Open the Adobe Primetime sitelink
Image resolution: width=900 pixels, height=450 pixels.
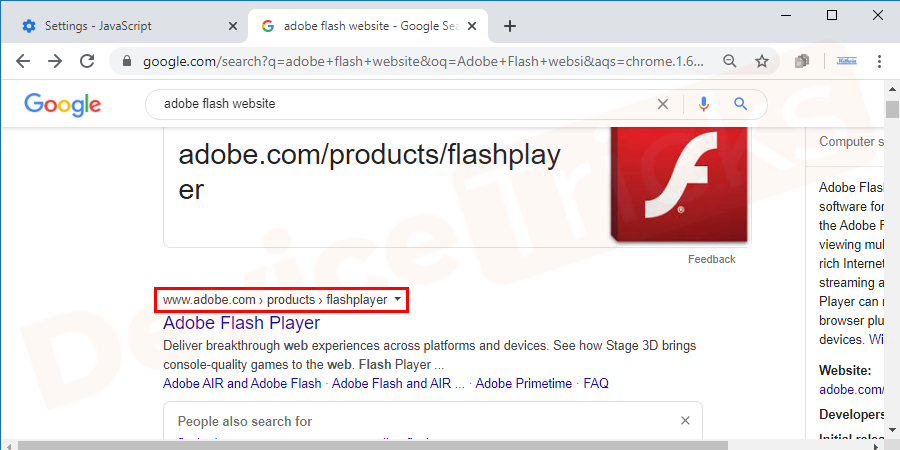click(x=524, y=383)
